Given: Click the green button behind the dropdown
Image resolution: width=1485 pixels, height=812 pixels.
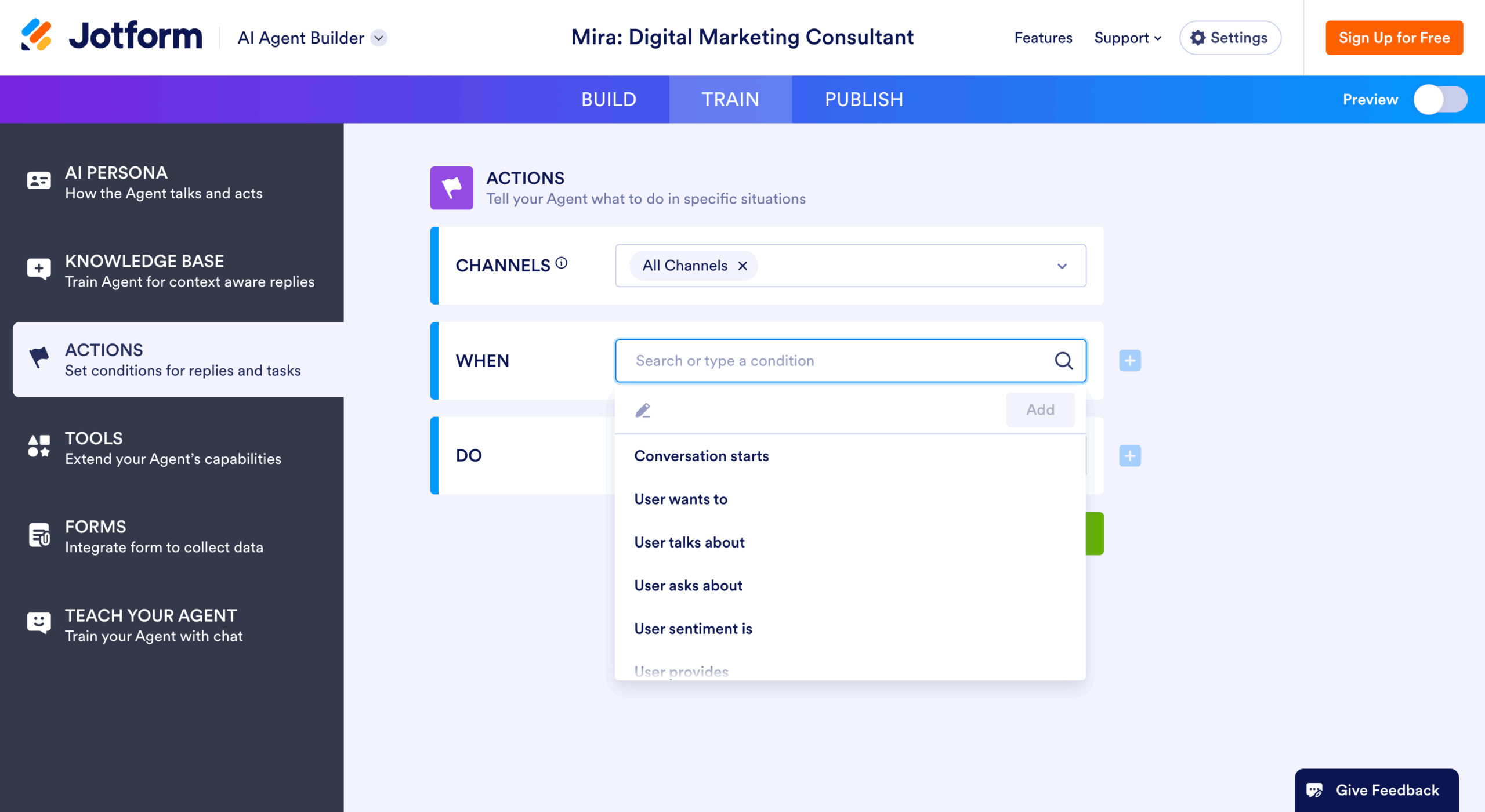Looking at the screenshot, I should [1095, 534].
